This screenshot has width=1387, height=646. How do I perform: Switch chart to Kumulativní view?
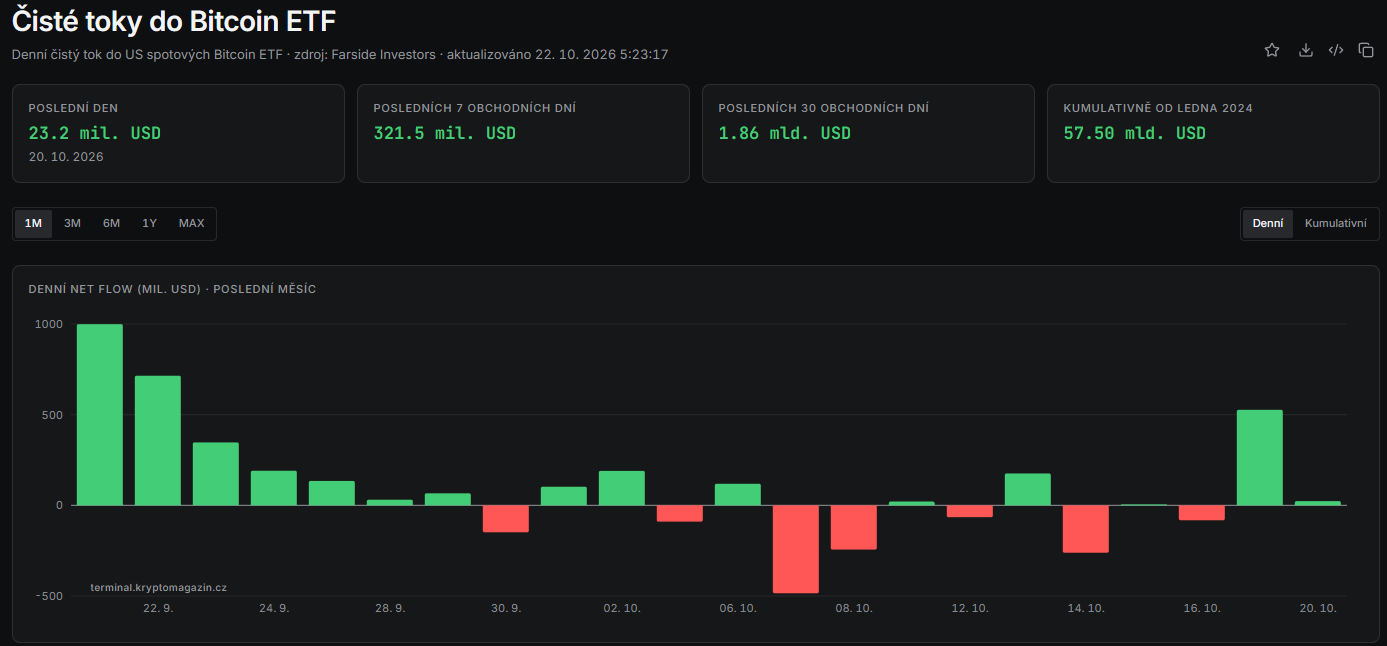pos(1335,223)
